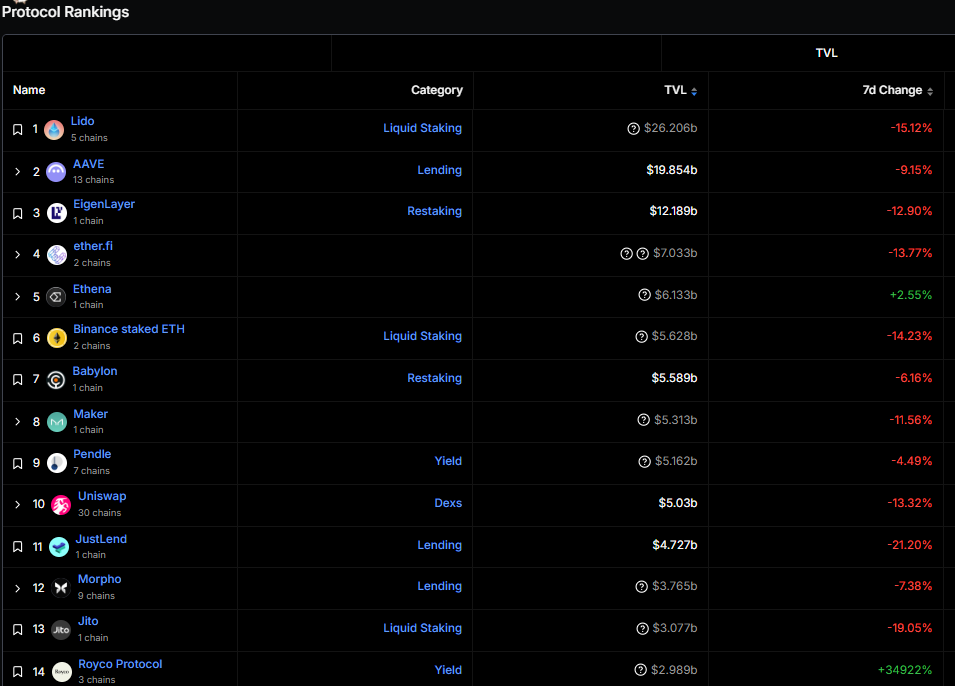Image resolution: width=955 pixels, height=686 pixels.
Task: Click the Lido protocol logo icon
Action: (54, 130)
